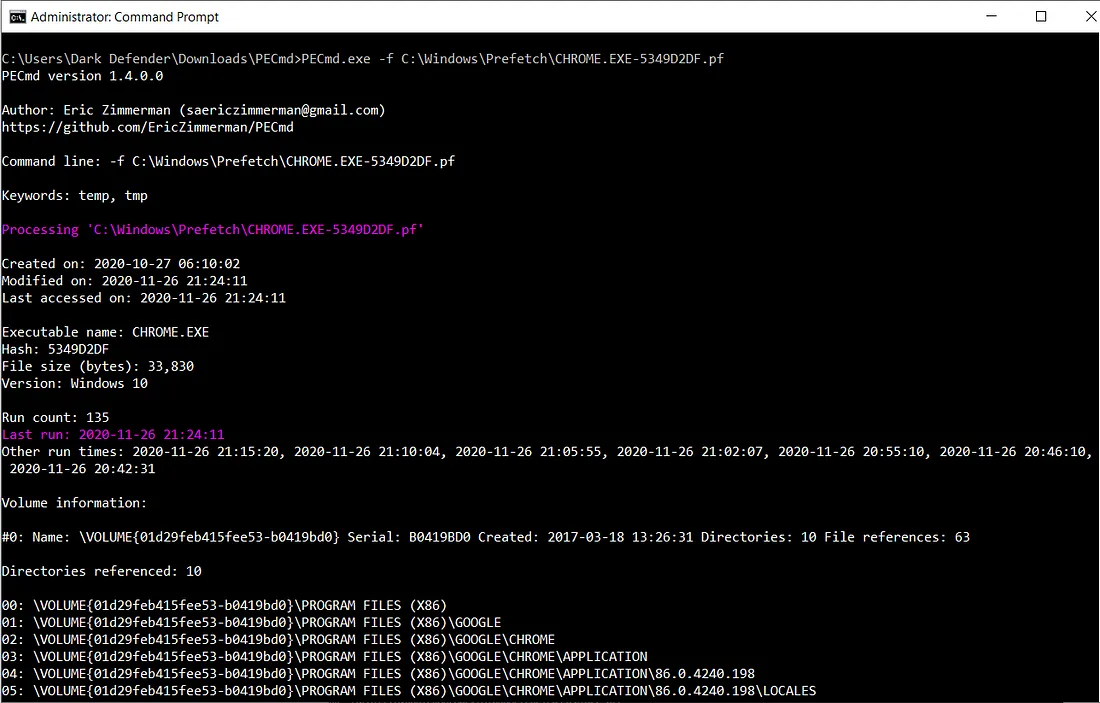Viewport: 1100px width, 703px height.
Task: Click the 'Directories referenced: 10' line
Action: click(101, 571)
